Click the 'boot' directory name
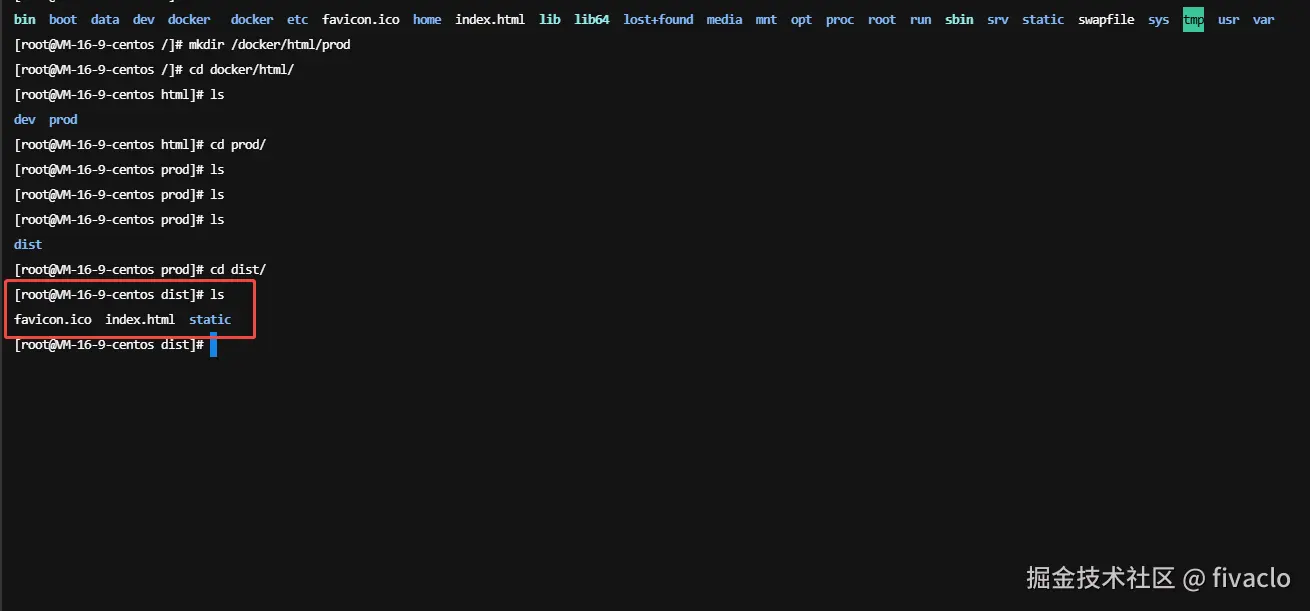This screenshot has width=1310, height=611. [x=63, y=20]
